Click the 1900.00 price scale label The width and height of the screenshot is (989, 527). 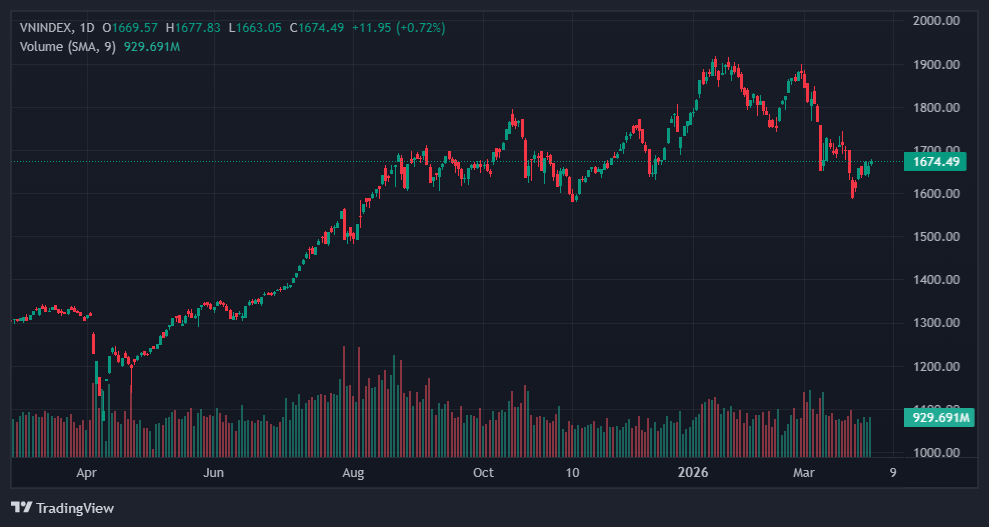point(936,64)
